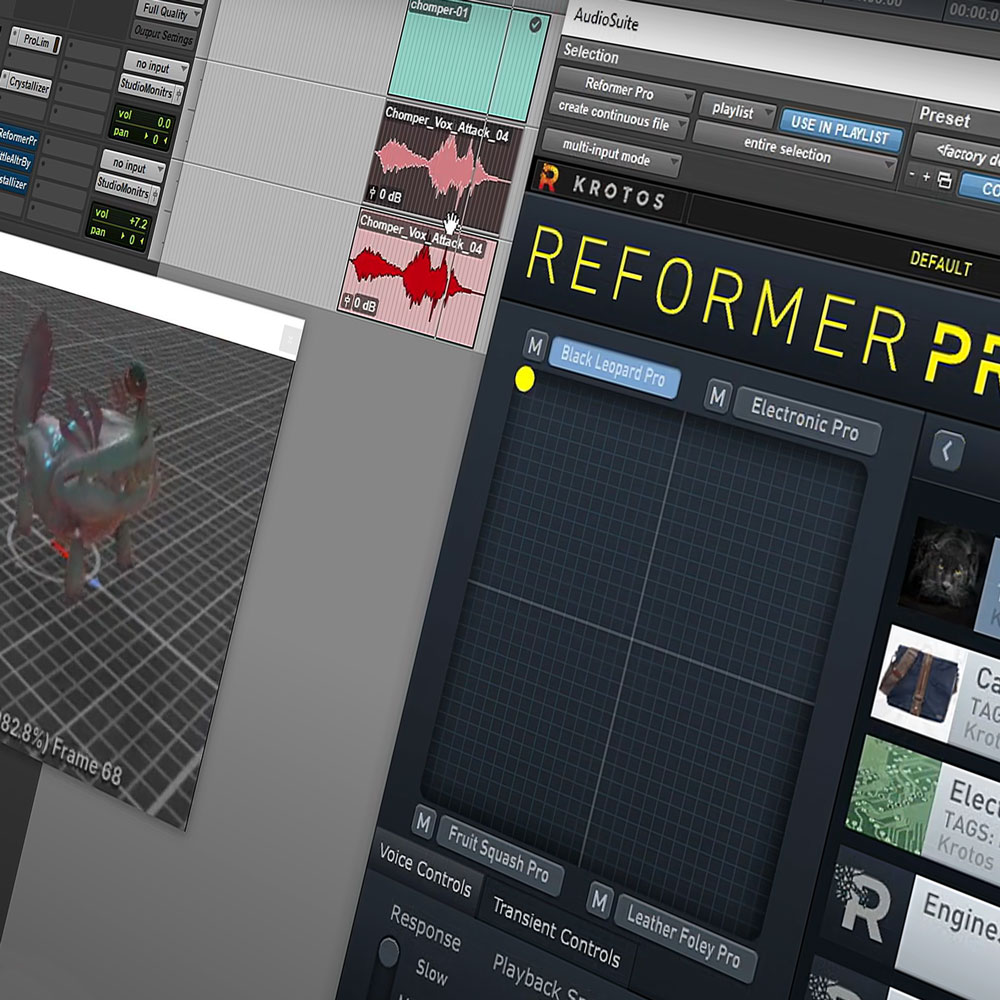1000x1000 pixels.
Task: Open the factory default preset dropdown
Action: pyautogui.click(x=957, y=154)
